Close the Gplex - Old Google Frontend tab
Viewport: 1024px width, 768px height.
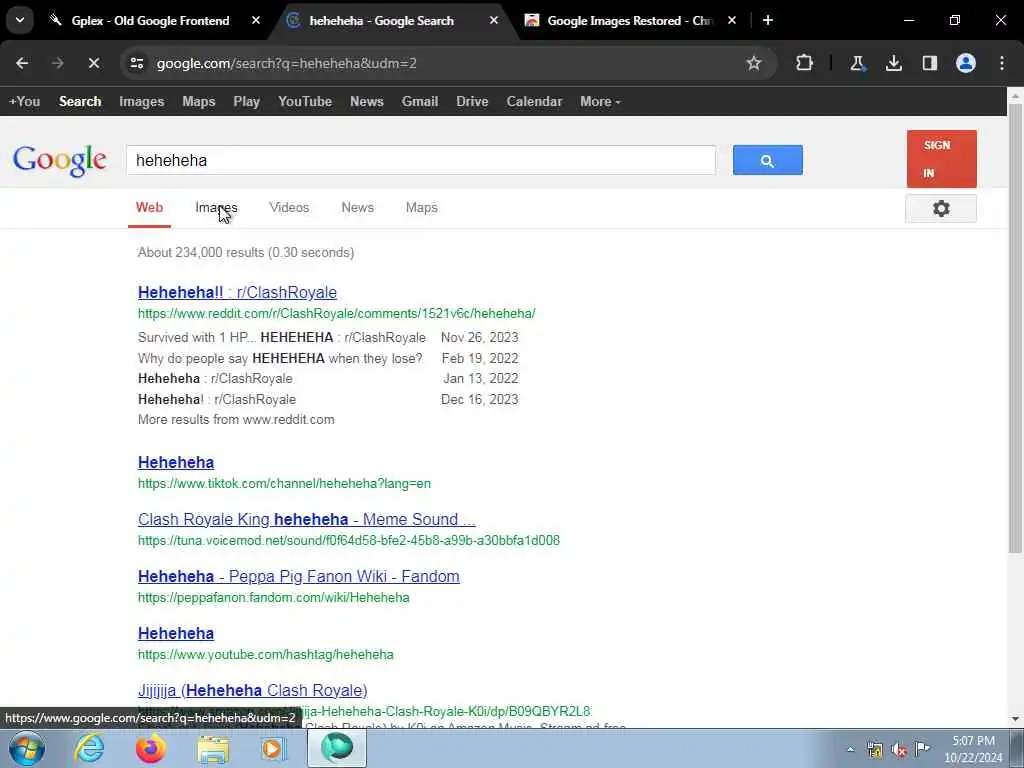click(x=256, y=21)
